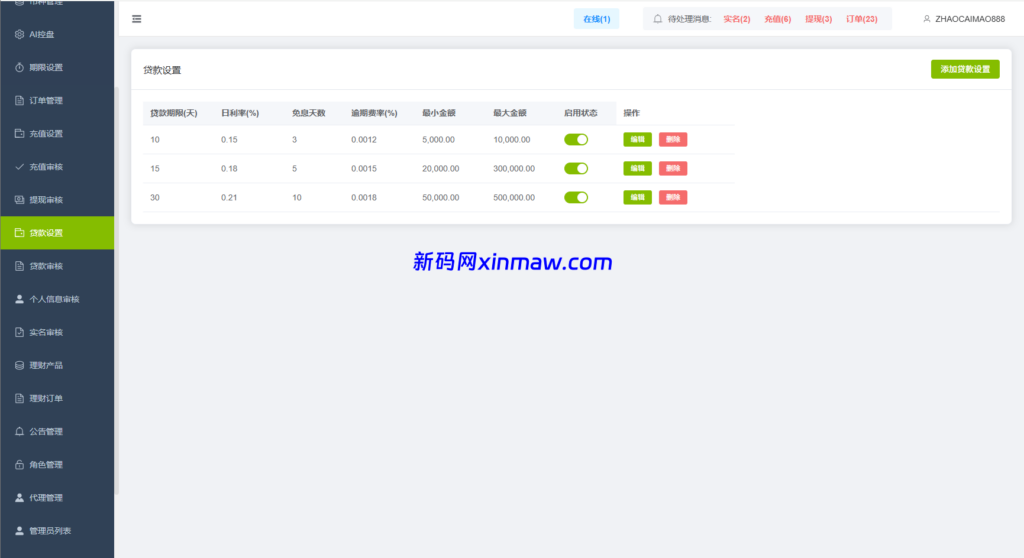Click the 20,000.00 minimum amount cell
The height and width of the screenshot is (558, 1024).
[x=441, y=169]
